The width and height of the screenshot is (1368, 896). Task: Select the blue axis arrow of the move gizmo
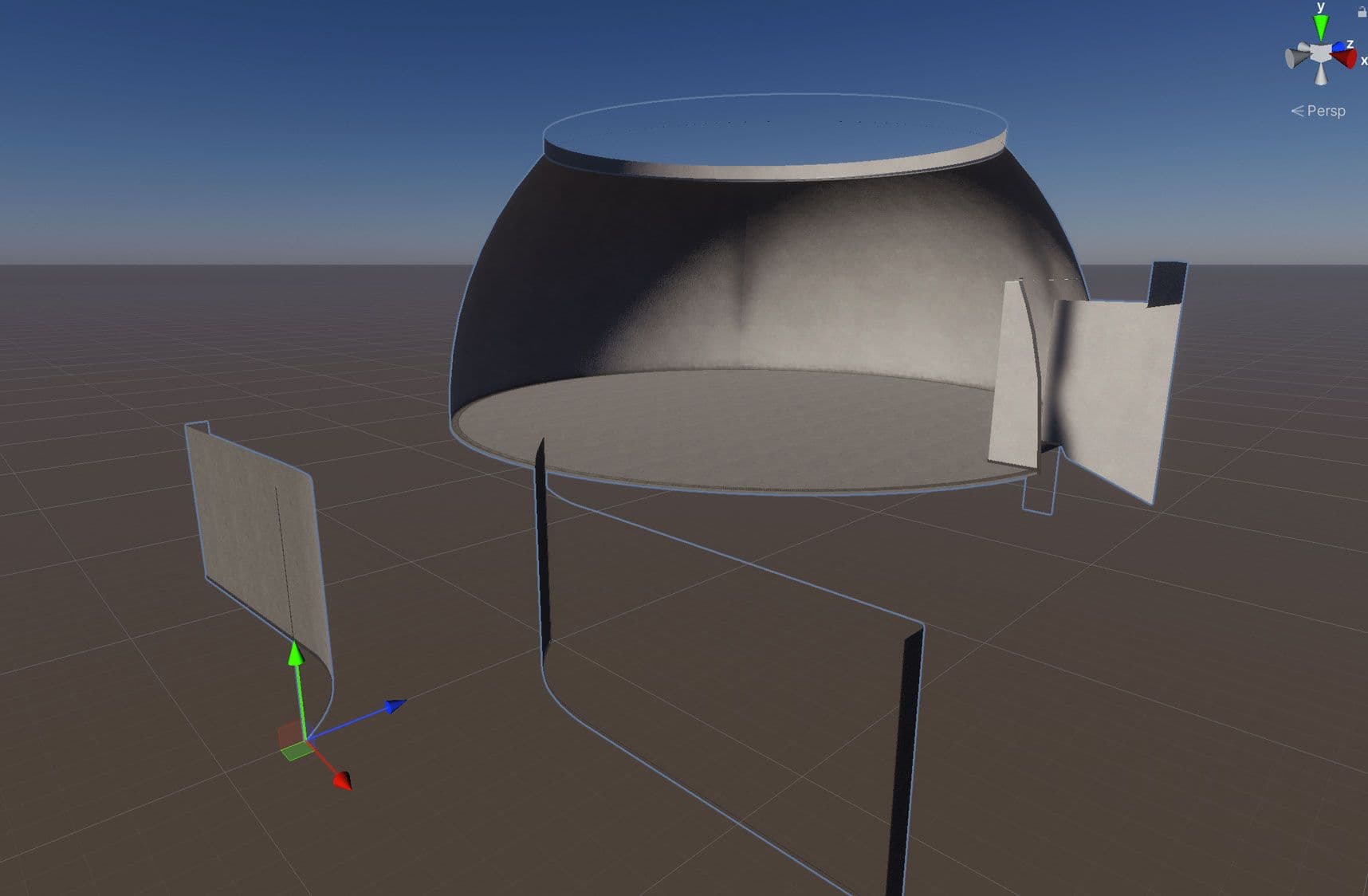(x=392, y=707)
